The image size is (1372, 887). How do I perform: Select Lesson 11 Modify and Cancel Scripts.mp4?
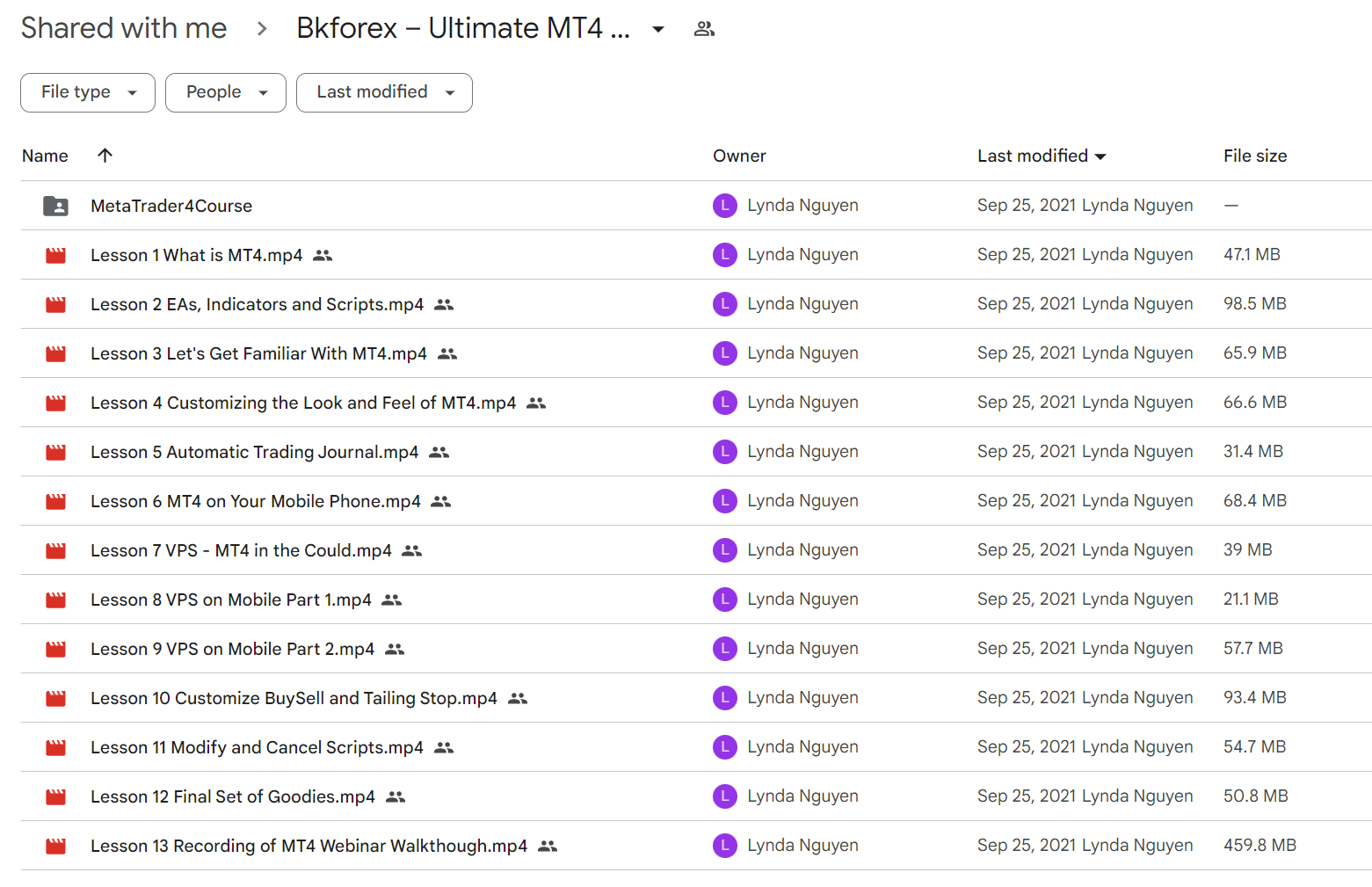(x=257, y=747)
